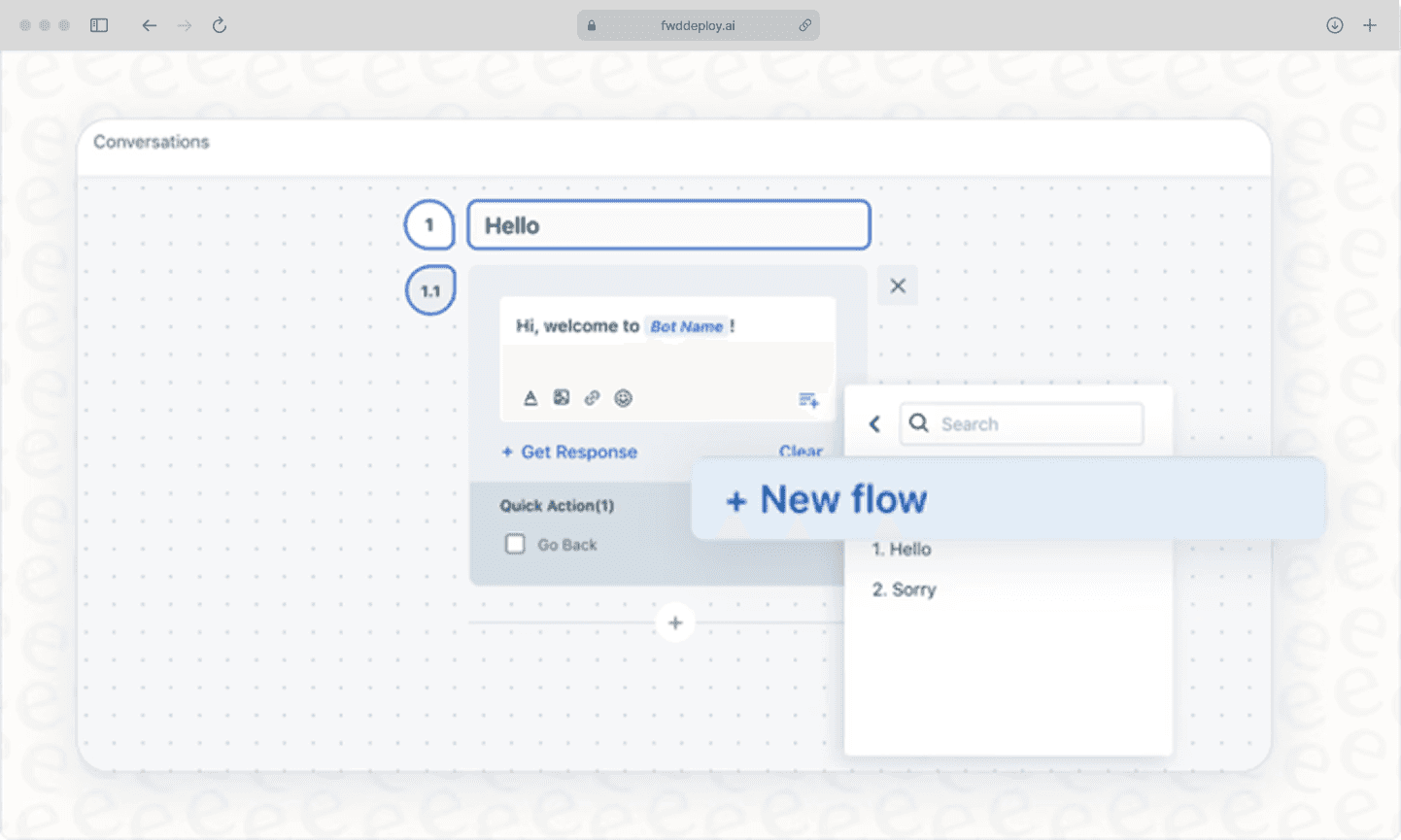1401x840 pixels.
Task: Open a new browser tab with plus
Action: tap(1370, 25)
